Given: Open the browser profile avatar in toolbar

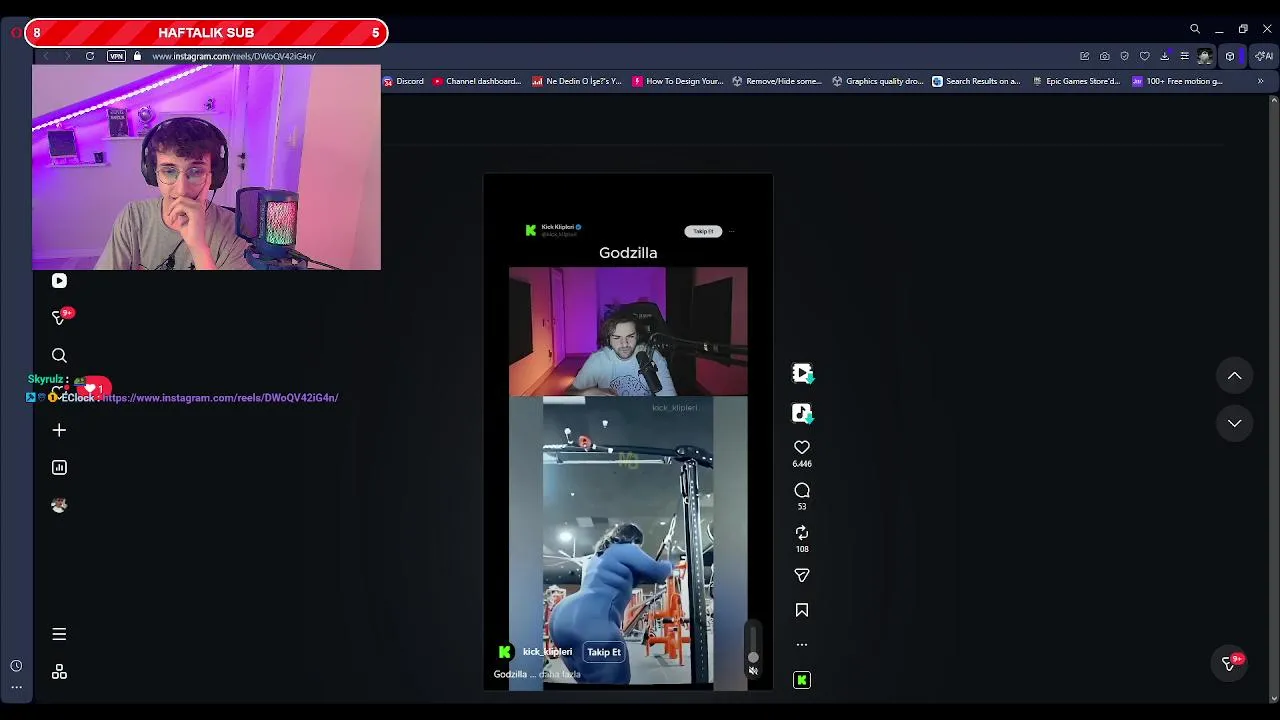Looking at the screenshot, I should pos(1205,56).
